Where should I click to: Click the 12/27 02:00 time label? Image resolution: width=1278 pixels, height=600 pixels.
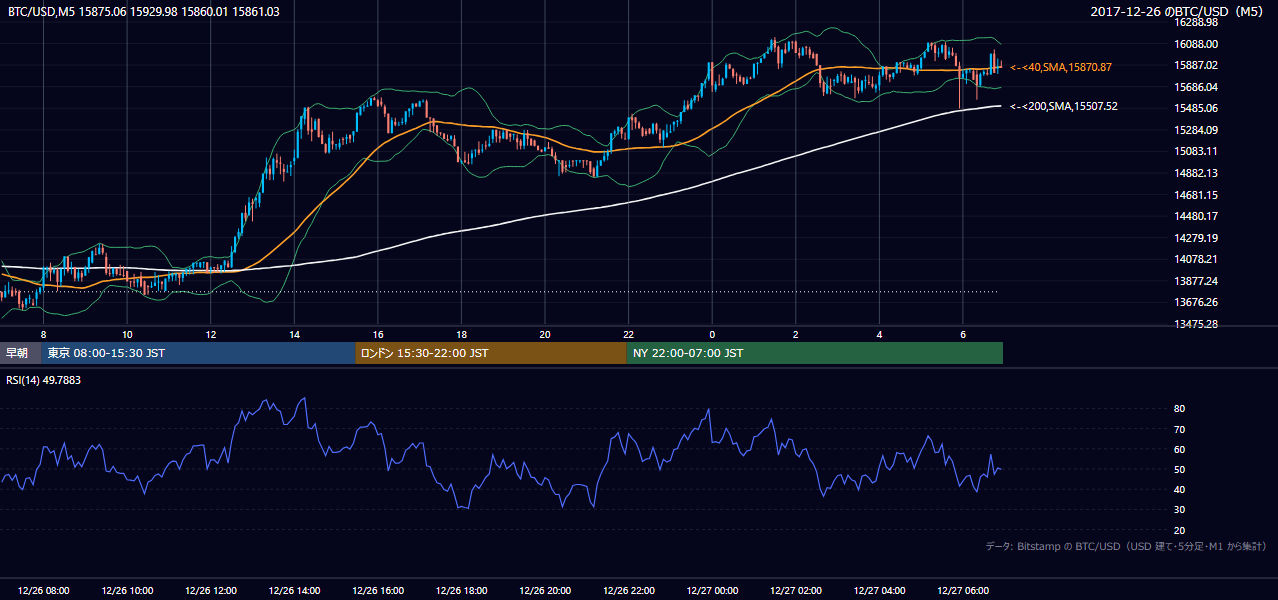tap(796, 591)
